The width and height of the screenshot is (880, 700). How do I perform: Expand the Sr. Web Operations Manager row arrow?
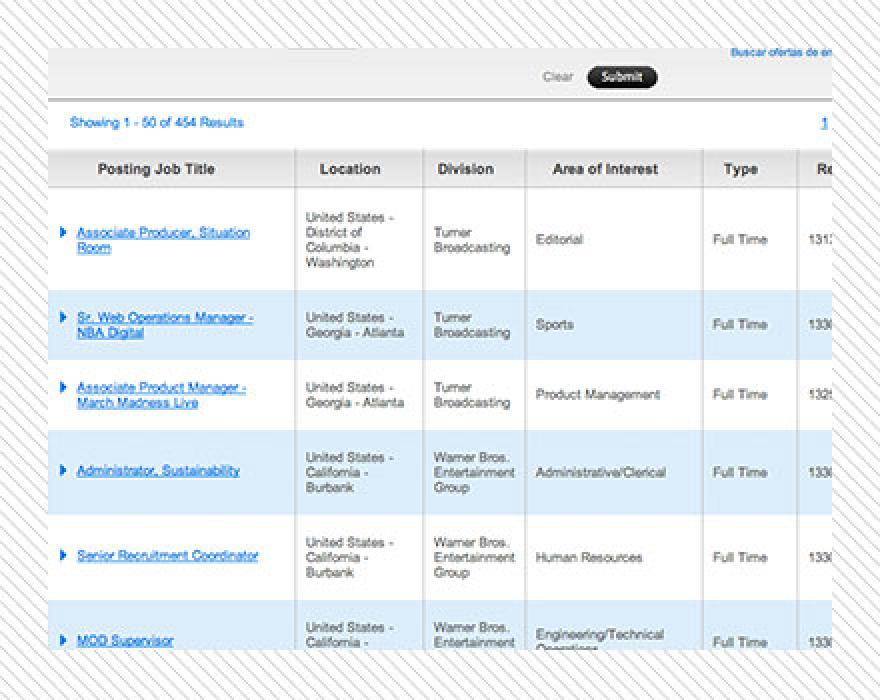click(x=63, y=317)
